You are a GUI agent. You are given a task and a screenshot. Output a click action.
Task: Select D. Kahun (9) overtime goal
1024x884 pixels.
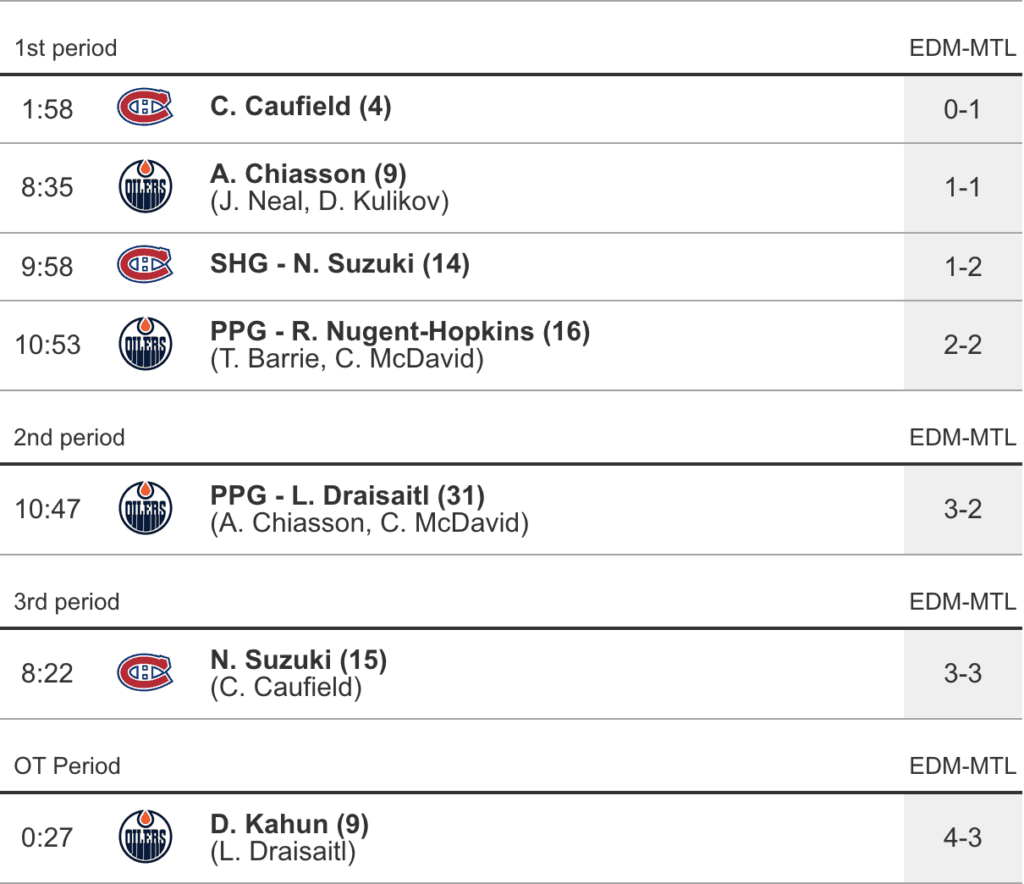pyautogui.click(x=289, y=824)
